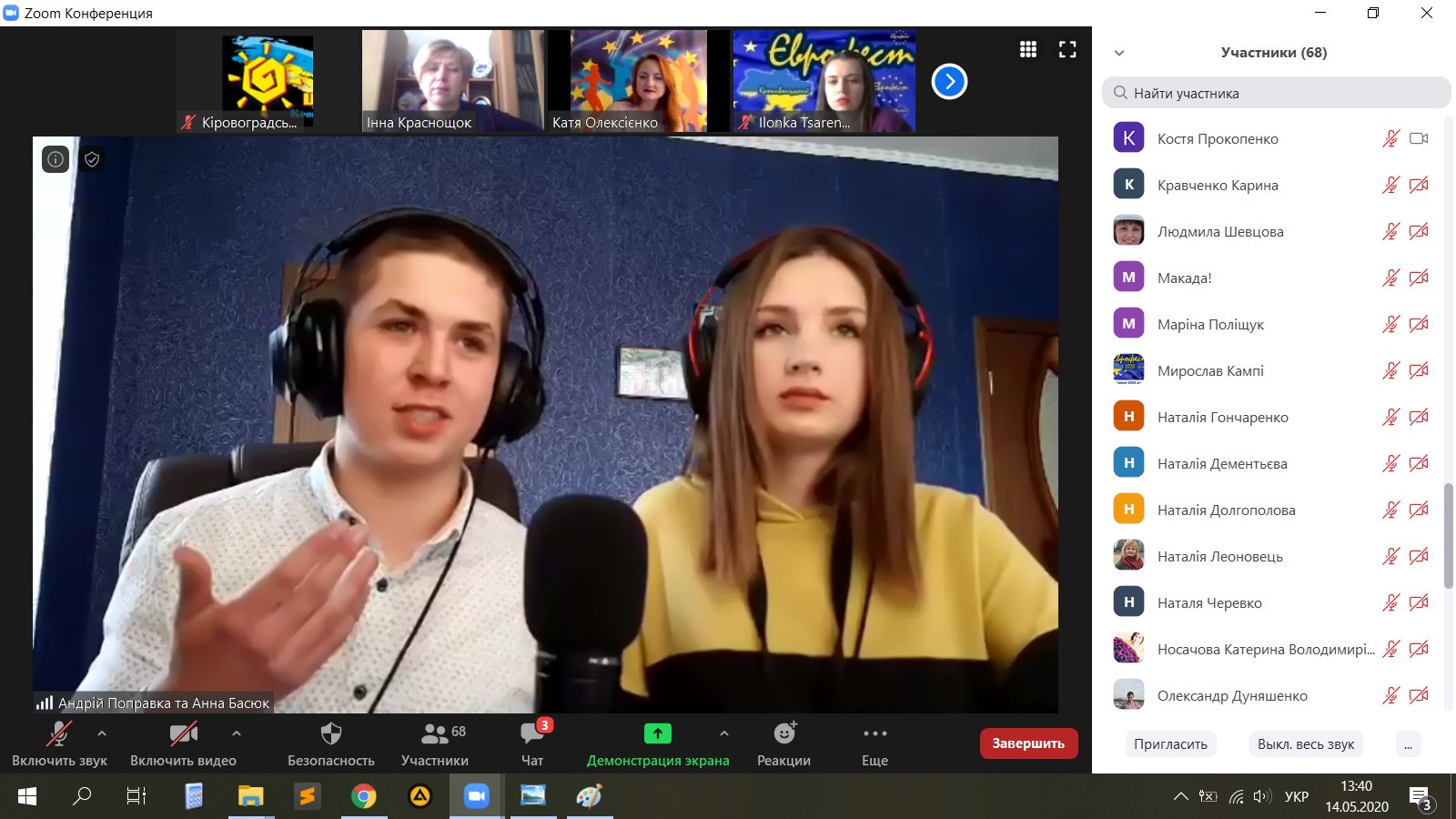This screenshot has height=819, width=1456.
Task: Click the participants list scrollbar
Action: [1449, 536]
